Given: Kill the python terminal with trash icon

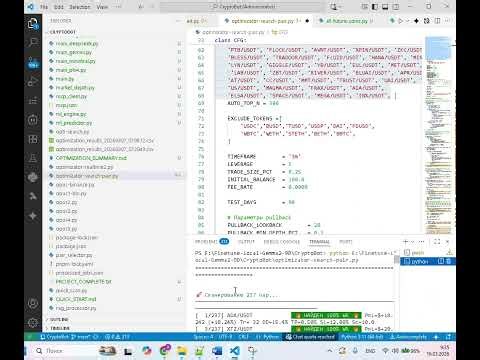Looking at the screenshot, I should (x=448, y=262).
